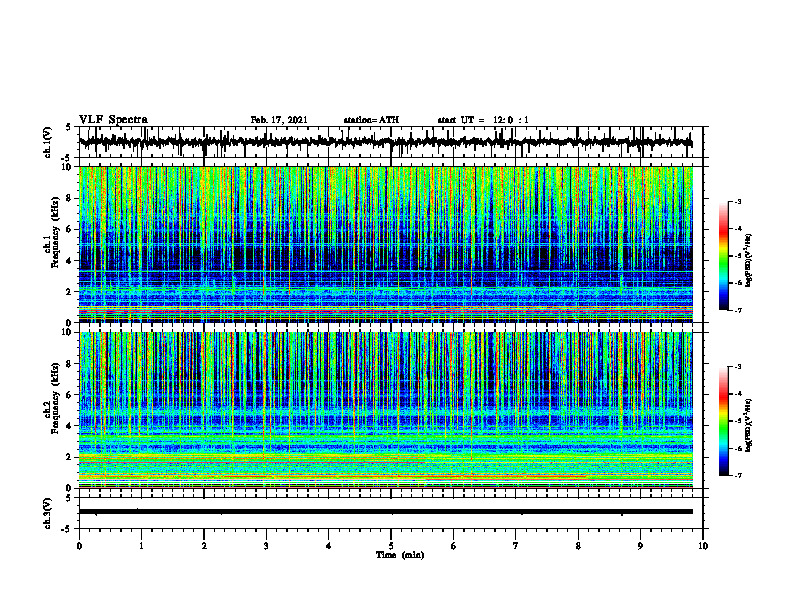The image size is (792, 612).
Task: Click the time axis tick label "0"
Action: (x=79, y=546)
